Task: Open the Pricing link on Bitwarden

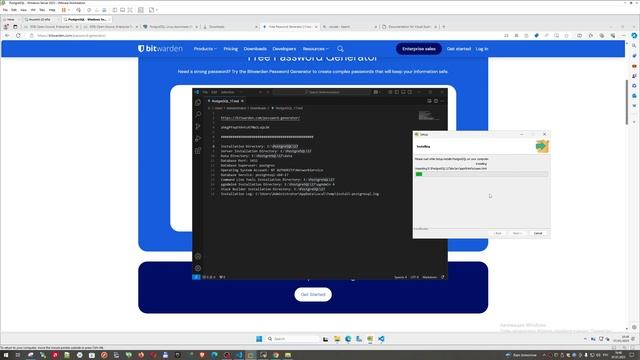Action: tap(231, 49)
